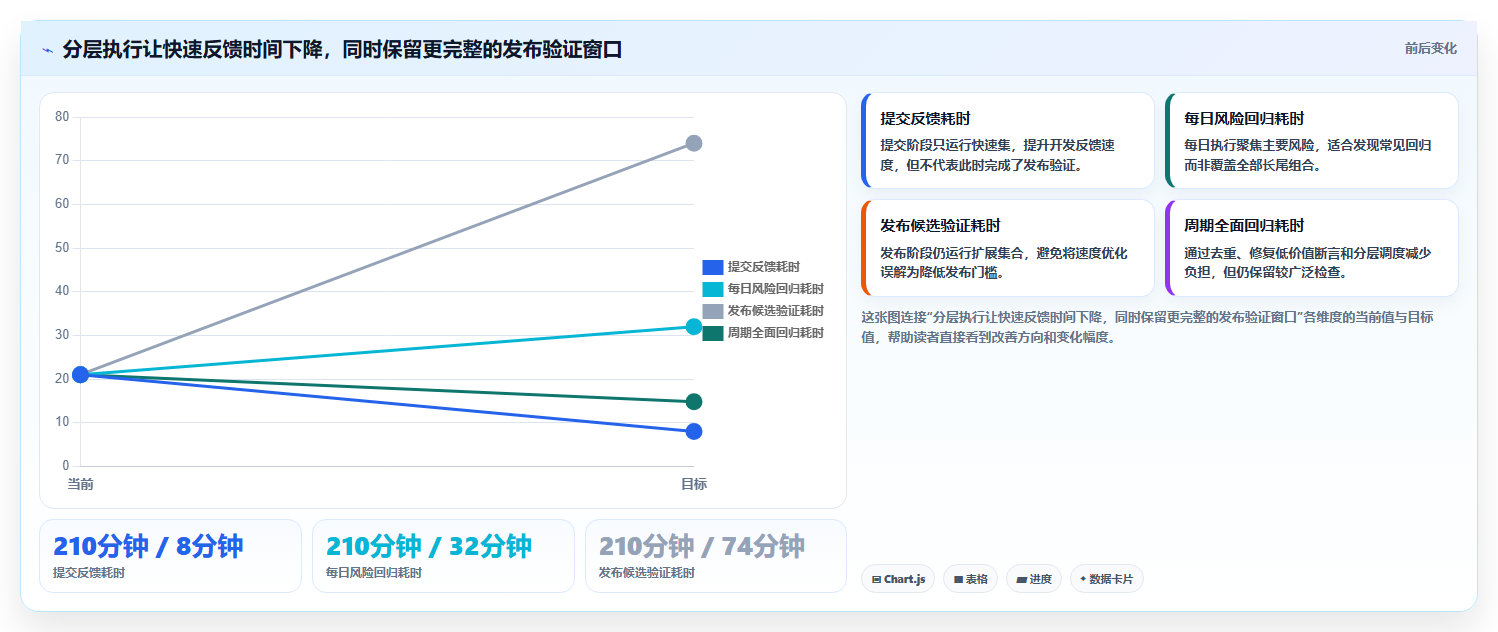Click the 进度 tag chip

click(x=1034, y=579)
